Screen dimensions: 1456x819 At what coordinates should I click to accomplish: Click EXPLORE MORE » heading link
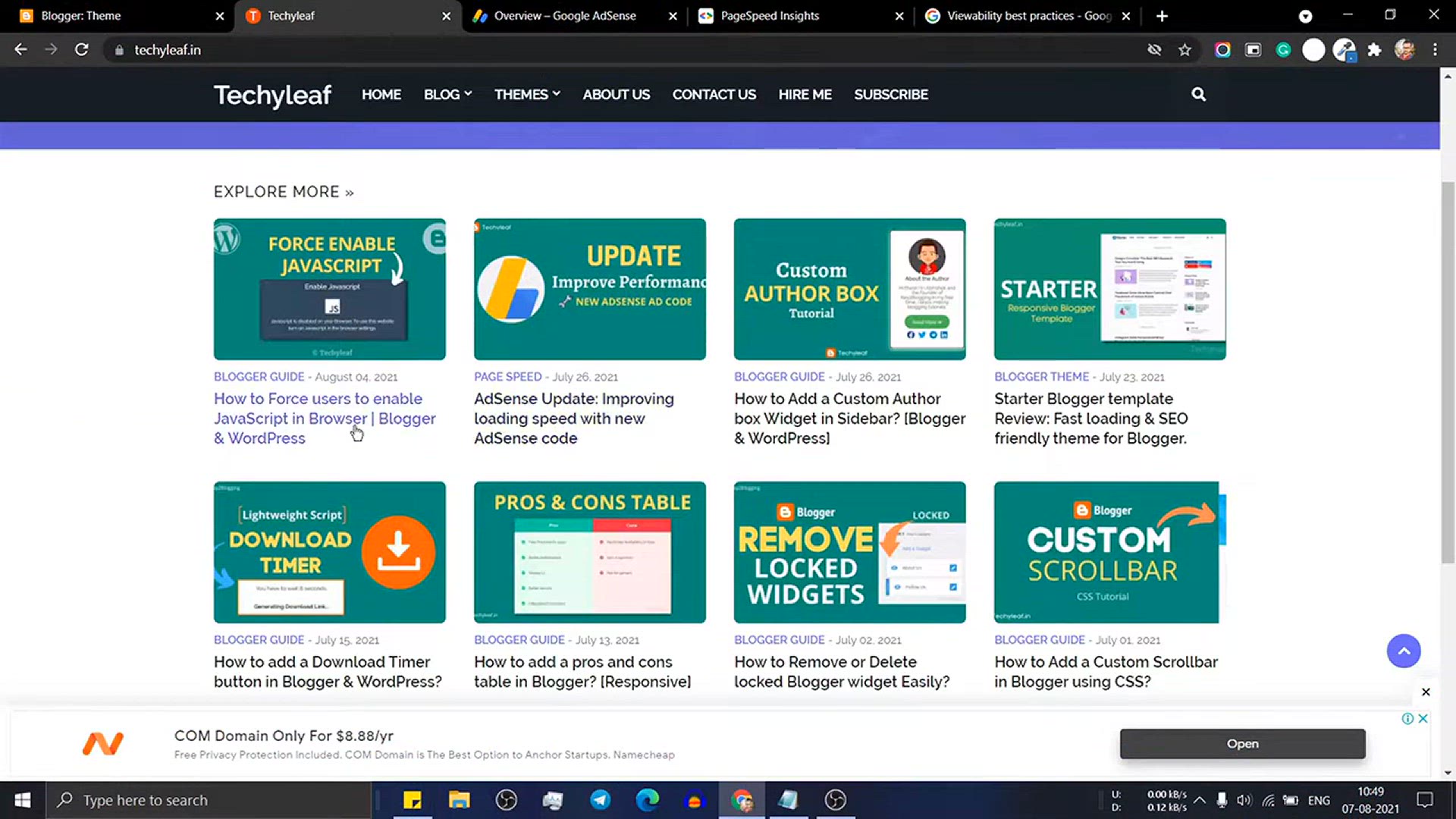[284, 192]
